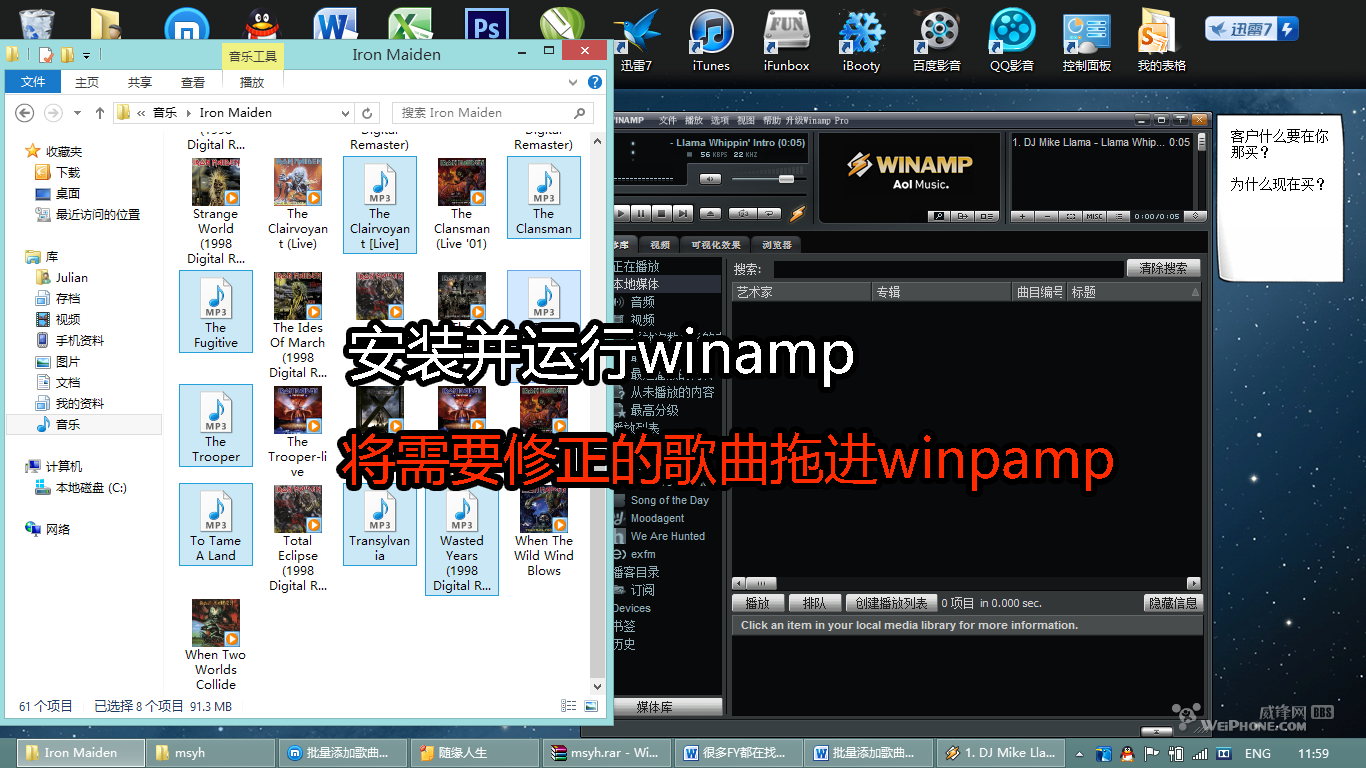Select the To Tame A Land file
Viewport: 1366px width, 768px height.
tap(216, 524)
